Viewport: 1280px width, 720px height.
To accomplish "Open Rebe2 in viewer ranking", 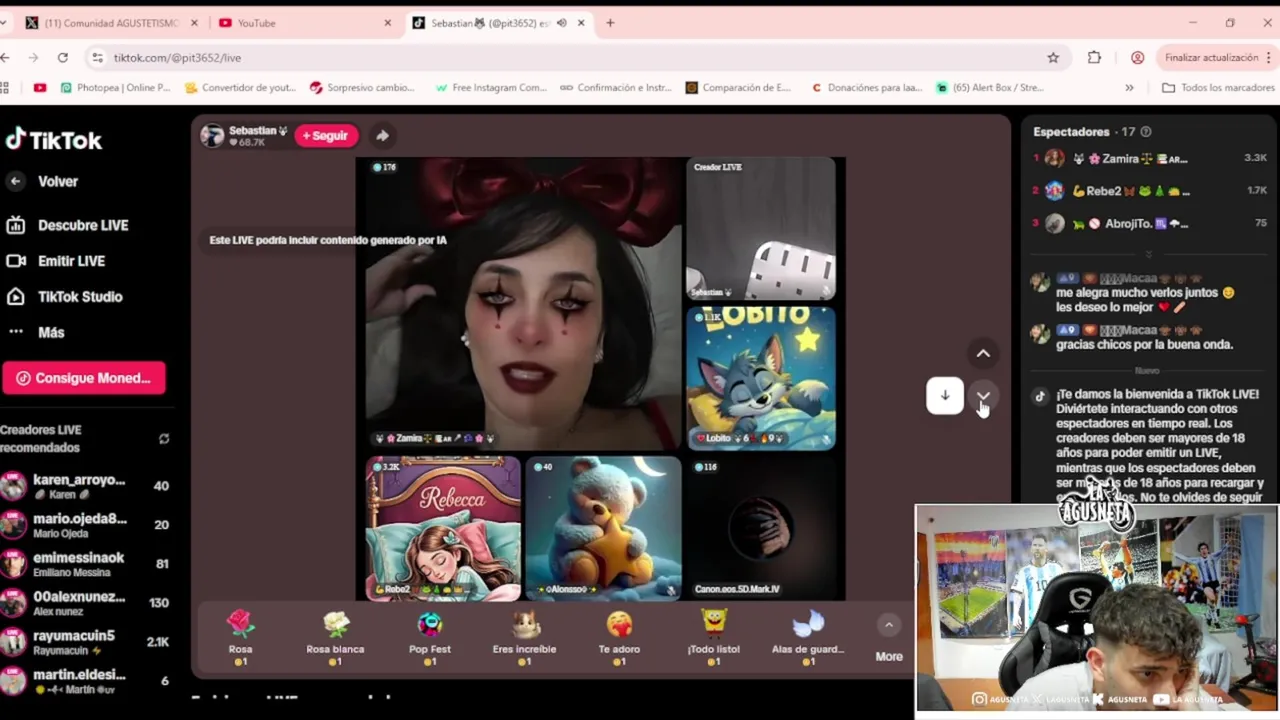I will [1150, 191].
